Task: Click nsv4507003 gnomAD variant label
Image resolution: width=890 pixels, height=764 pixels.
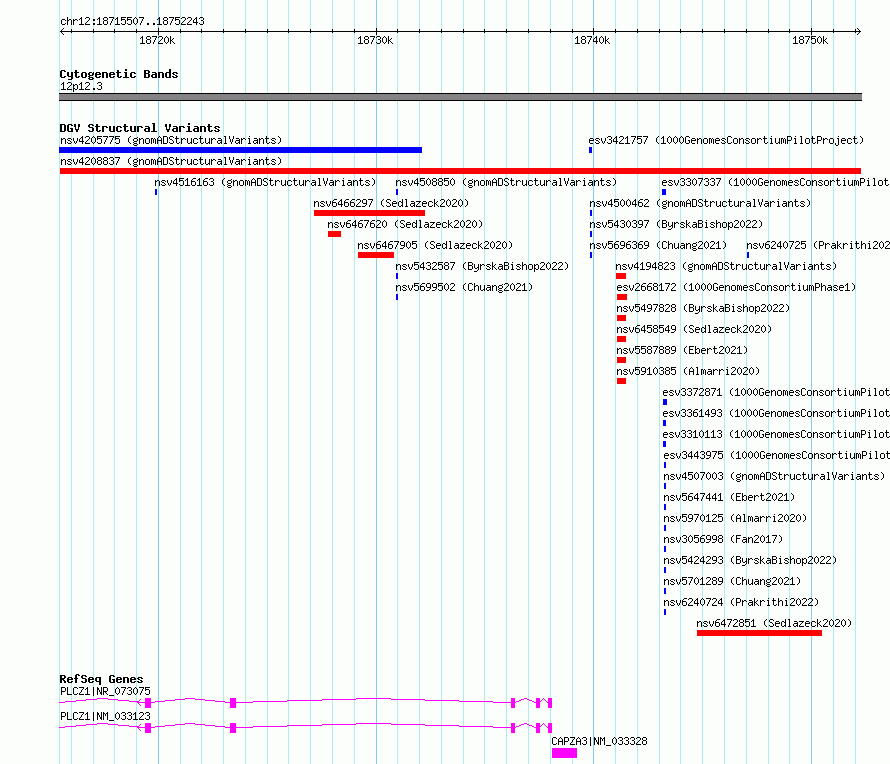Action: [x=774, y=476]
